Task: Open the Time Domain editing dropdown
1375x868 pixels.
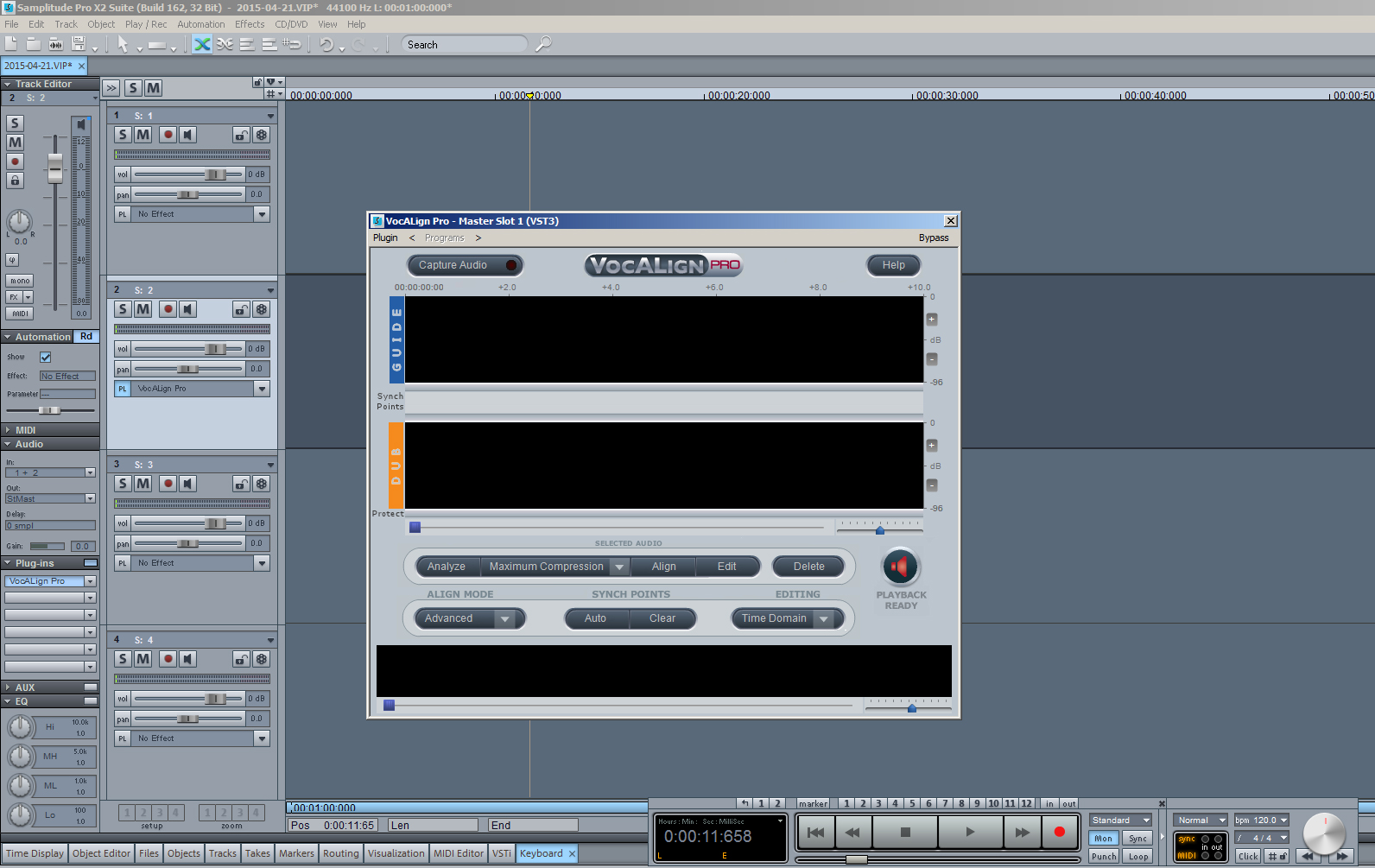Action: click(x=824, y=619)
